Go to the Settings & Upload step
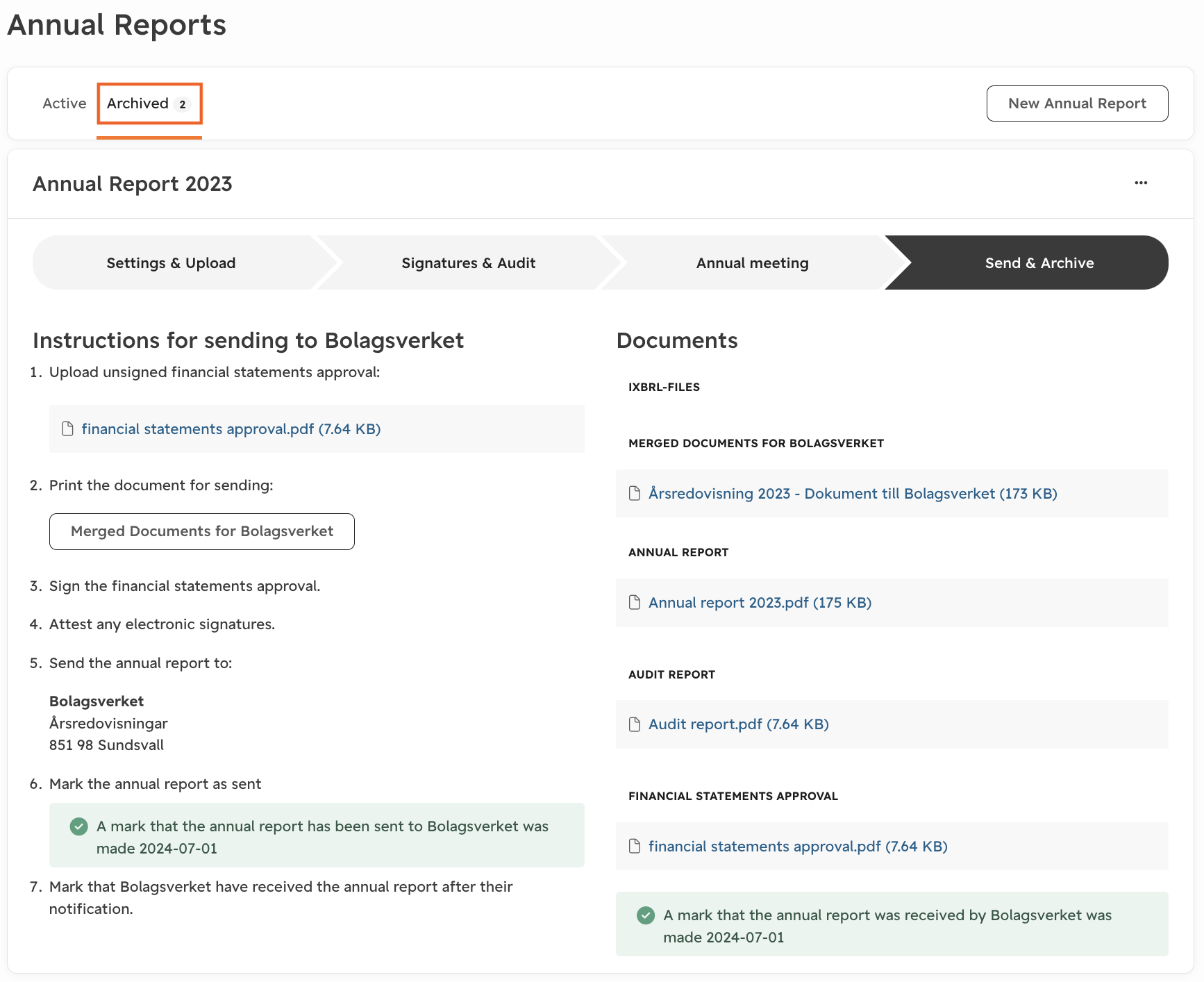The image size is (1204, 982). 171,263
